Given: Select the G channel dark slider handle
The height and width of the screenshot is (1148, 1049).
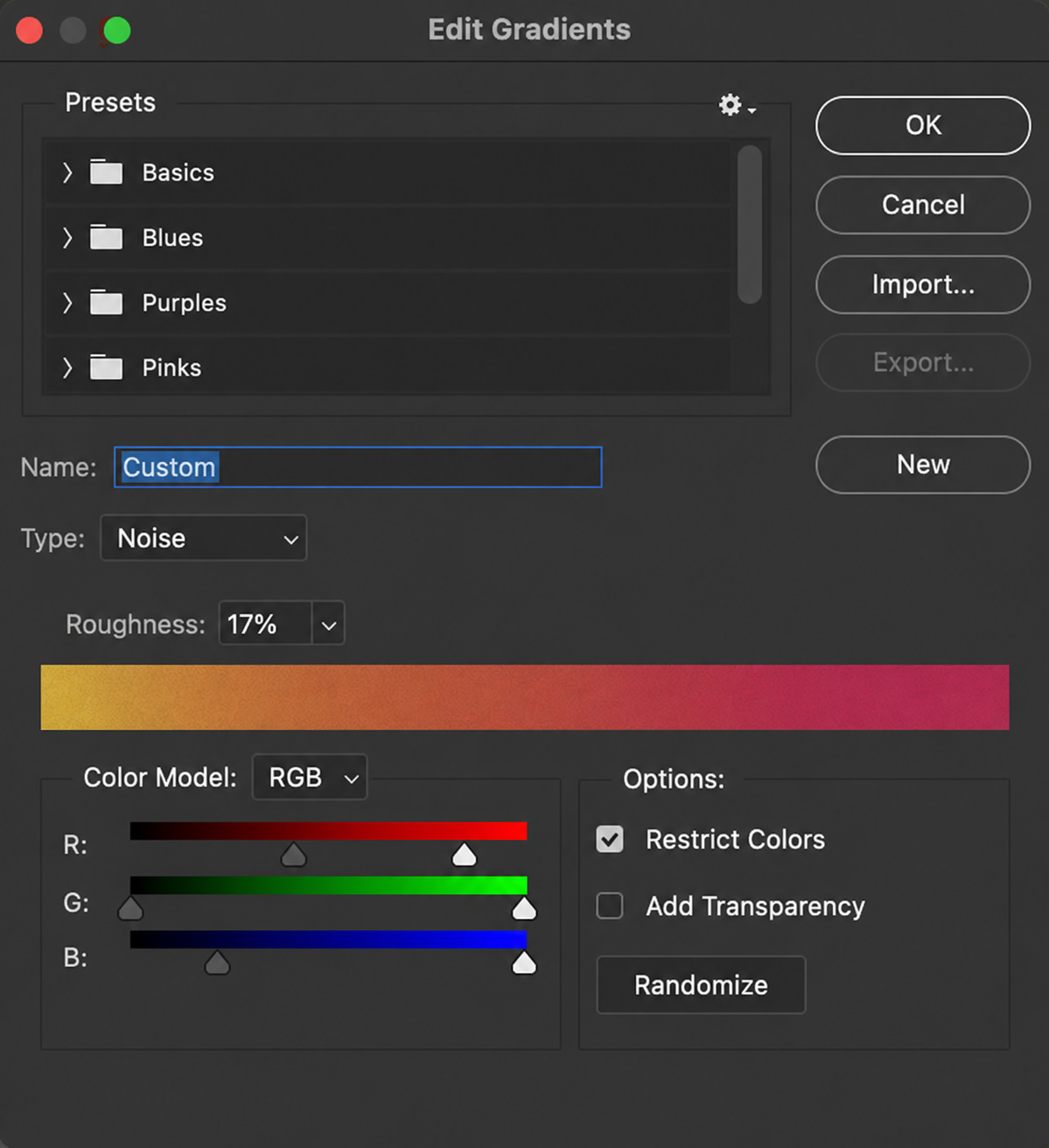Looking at the screenshot, I should [x=130, y=909].
